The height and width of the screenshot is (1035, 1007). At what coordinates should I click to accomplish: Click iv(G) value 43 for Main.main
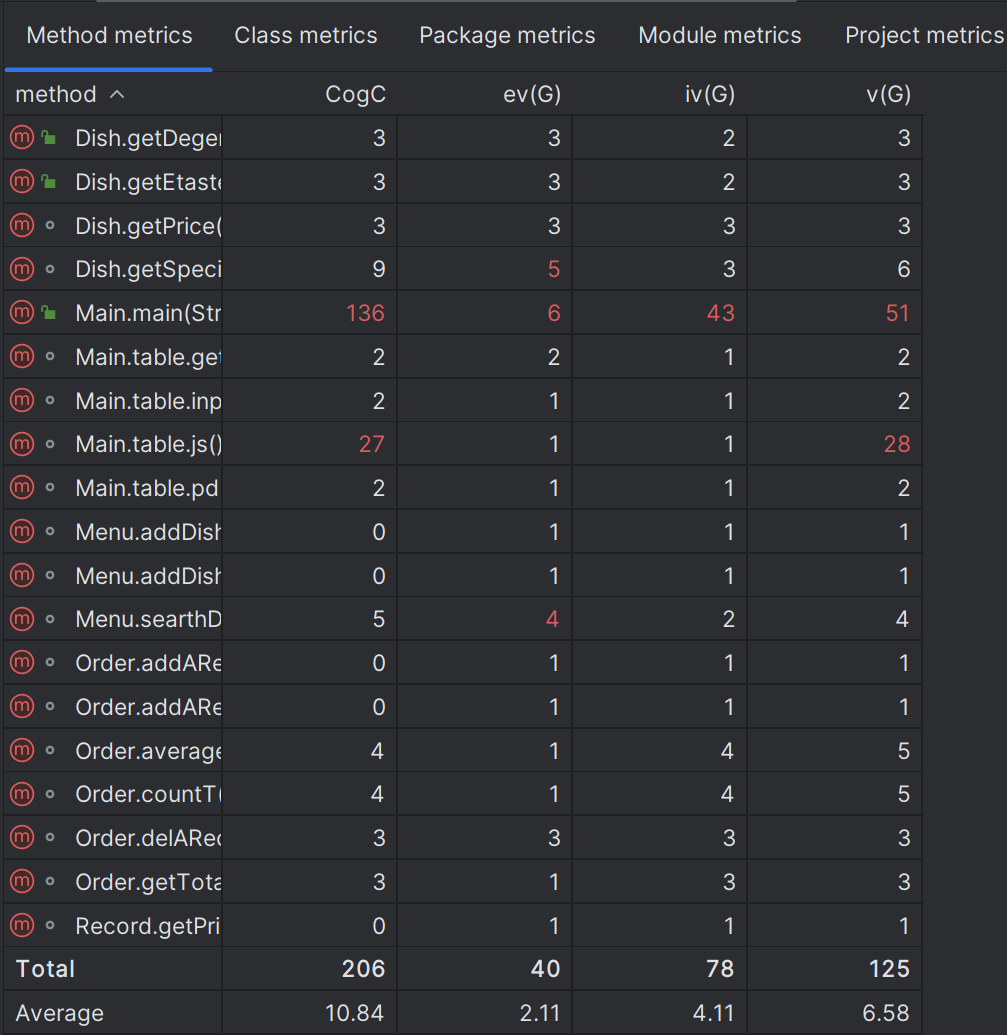[x=721, y=313]
